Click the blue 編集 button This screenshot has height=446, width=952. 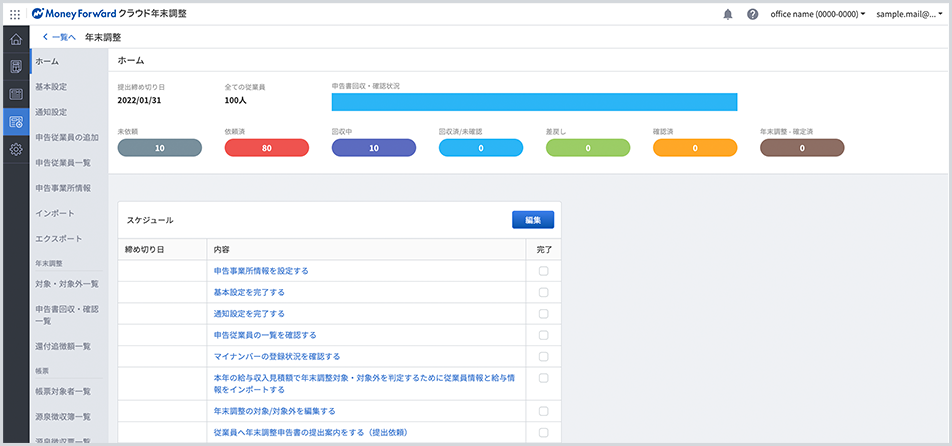point(532,220)
